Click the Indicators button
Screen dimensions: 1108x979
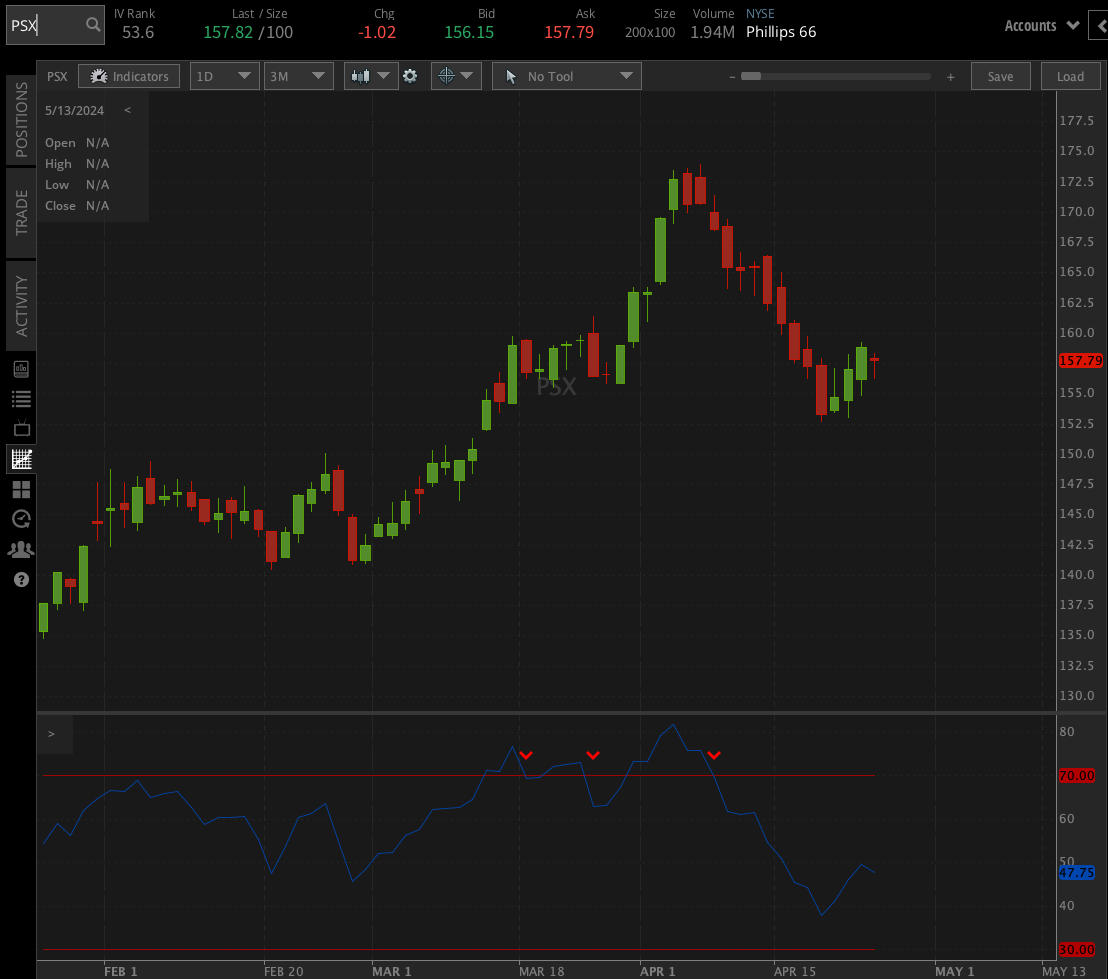tap(129, 76)
